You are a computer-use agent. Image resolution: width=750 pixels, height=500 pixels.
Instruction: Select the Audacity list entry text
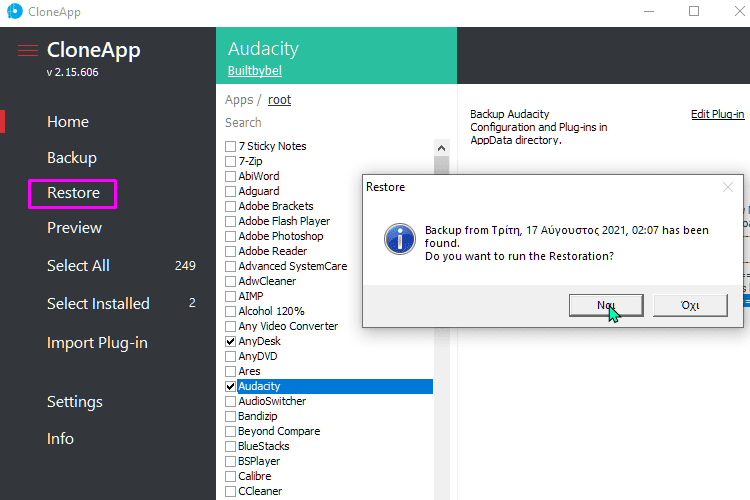[x=259, y=386]
